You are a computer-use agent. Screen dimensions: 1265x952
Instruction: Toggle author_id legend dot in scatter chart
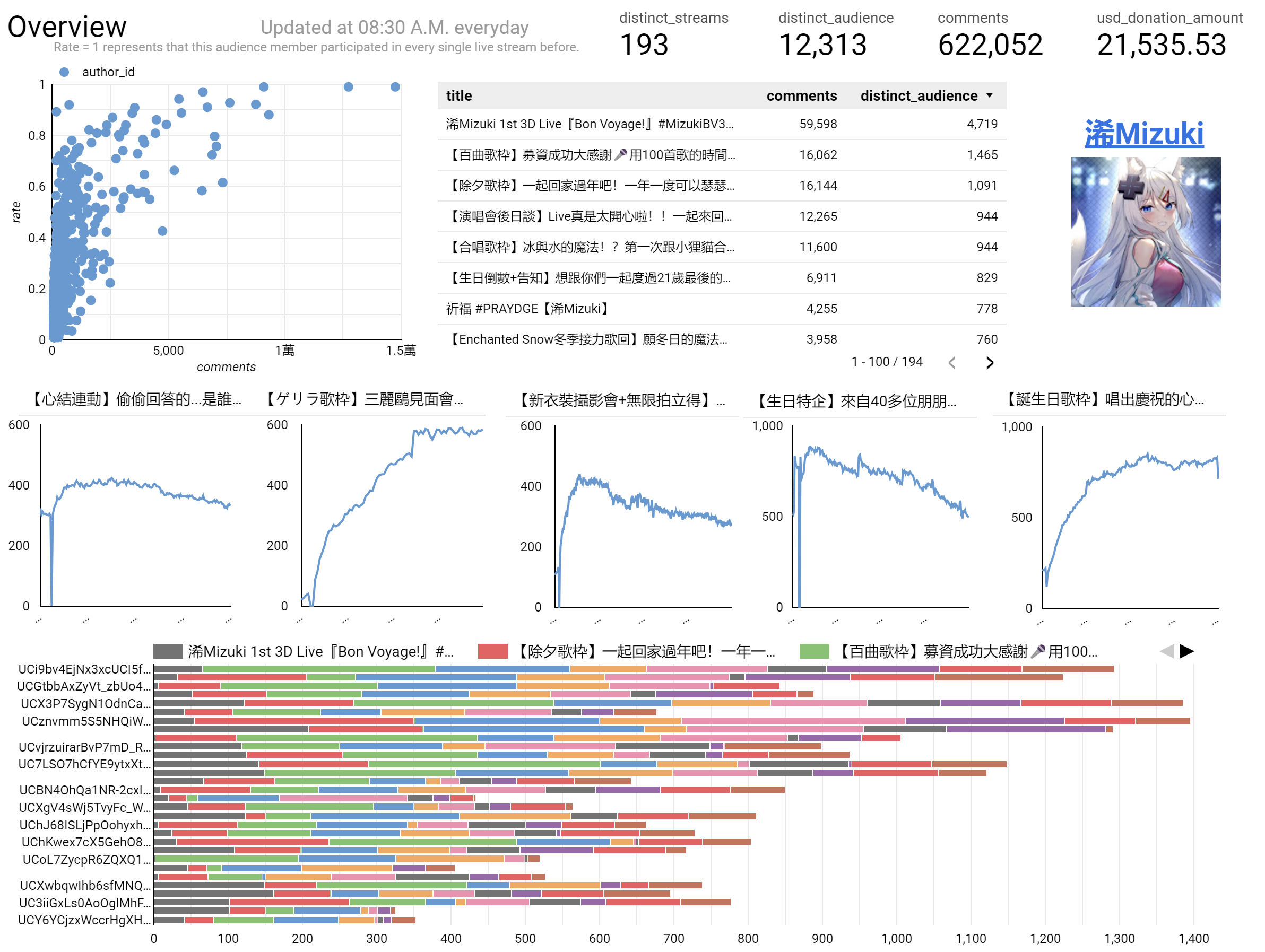(64, 72)
